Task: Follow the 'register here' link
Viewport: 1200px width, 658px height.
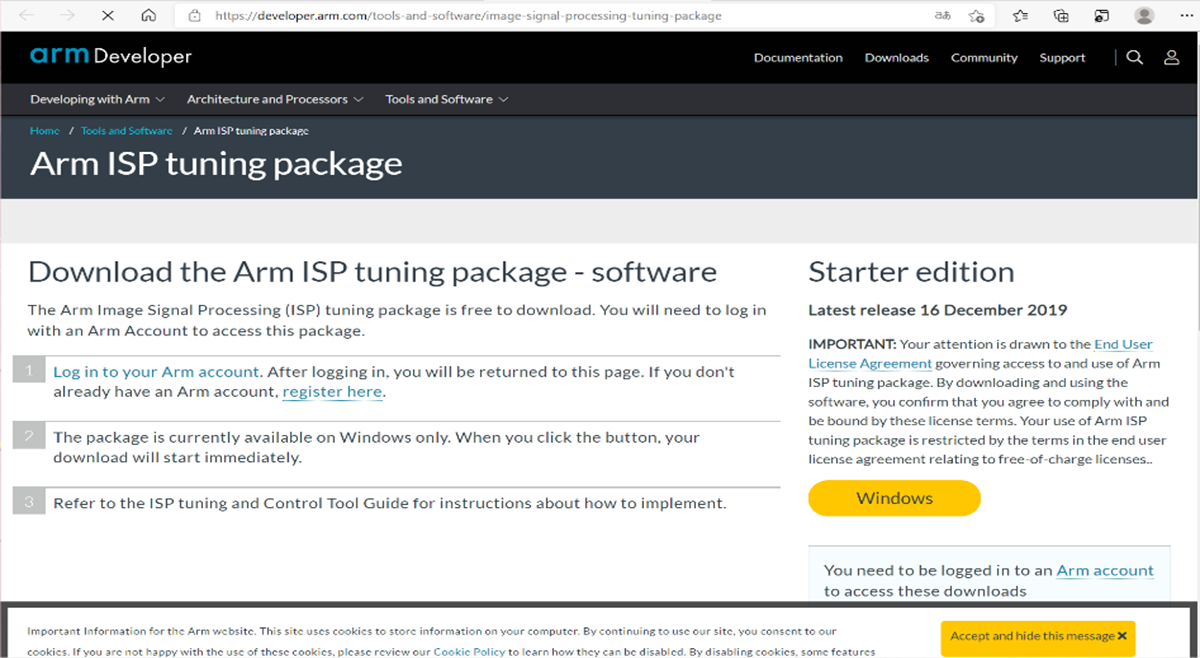Action: coord(332,392)
